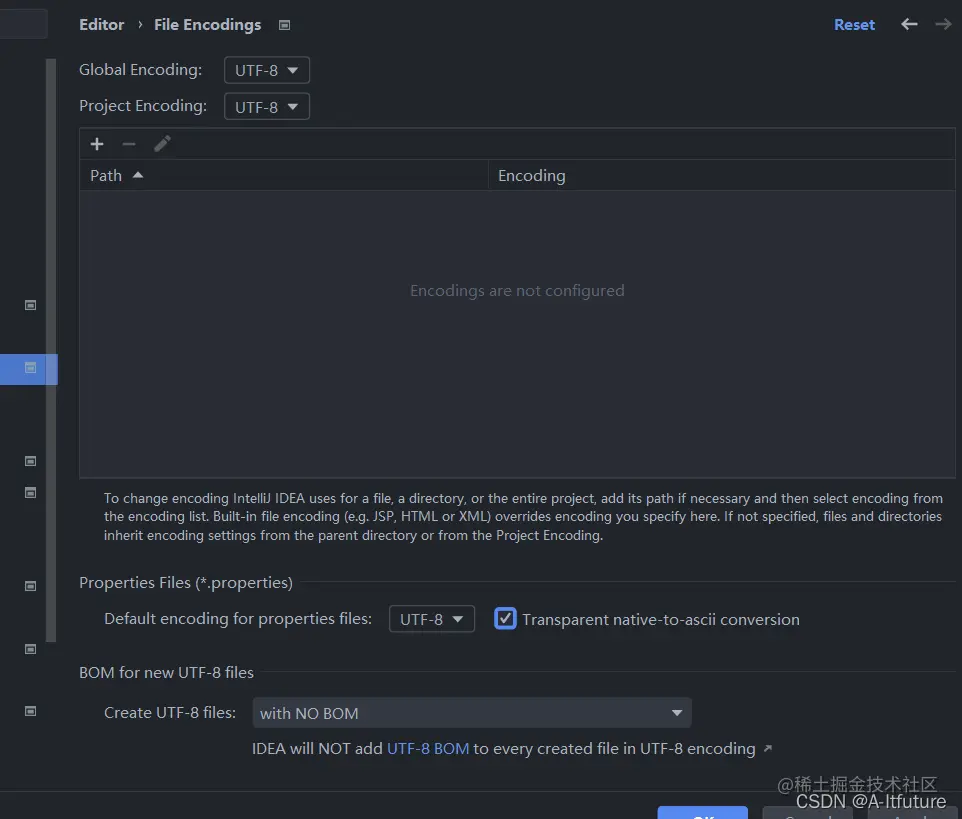Click the sidebar vertical scrollbar
Image resolution: width=962 pixels, height=819 pixels.
pyautogui.click(x=51, y=350)
